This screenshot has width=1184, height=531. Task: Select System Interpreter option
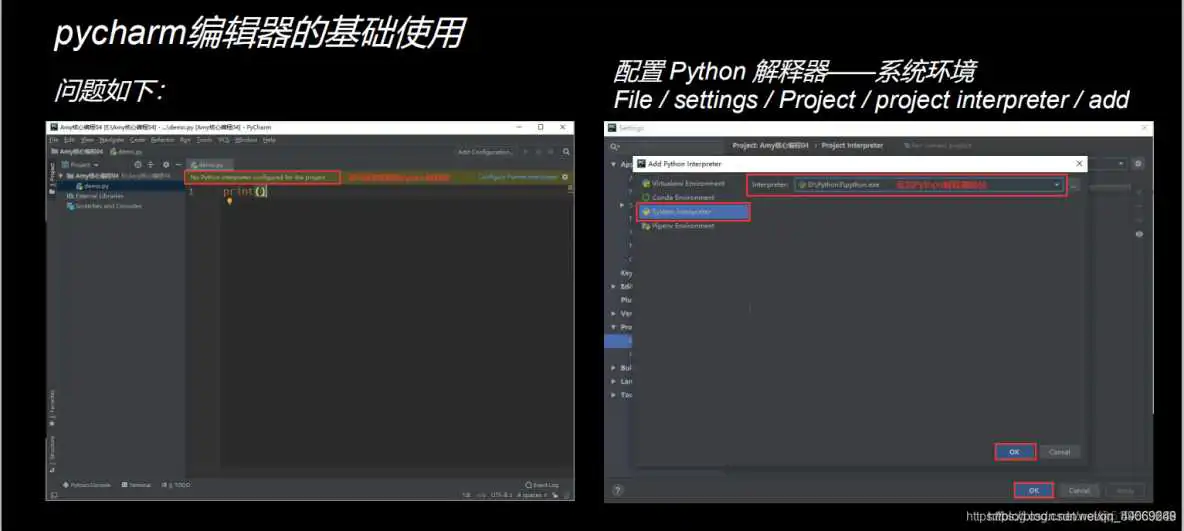pyautogui.click(x=694, y=211)
